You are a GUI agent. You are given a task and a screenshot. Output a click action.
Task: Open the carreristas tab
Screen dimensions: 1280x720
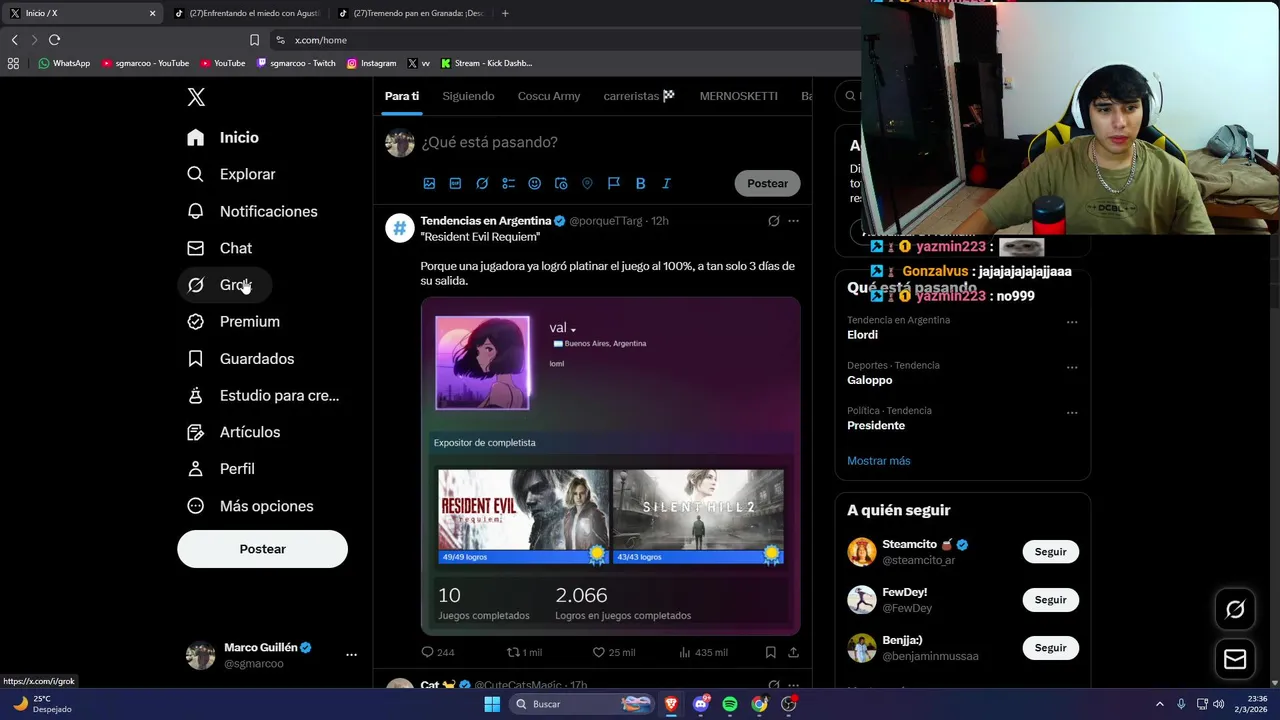click(x=639, y=96)
